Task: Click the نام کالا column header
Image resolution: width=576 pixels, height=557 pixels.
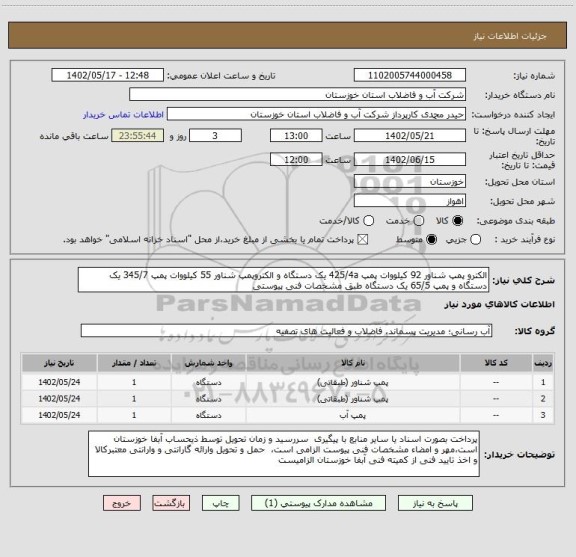Action: tap(353, 363)
